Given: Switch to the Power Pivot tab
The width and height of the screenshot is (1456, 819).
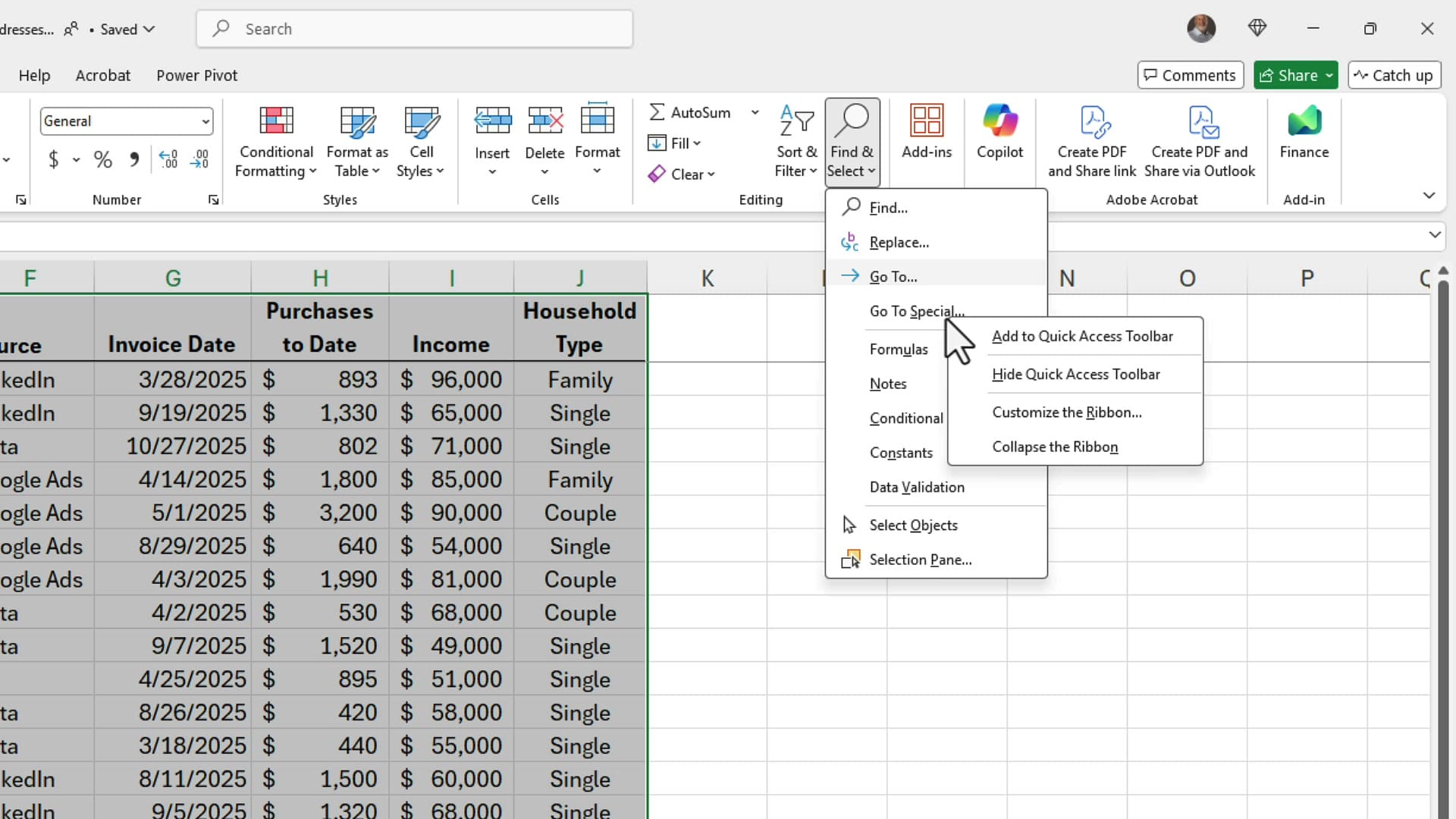Looking at the screenshot, I should pos(197,75).
